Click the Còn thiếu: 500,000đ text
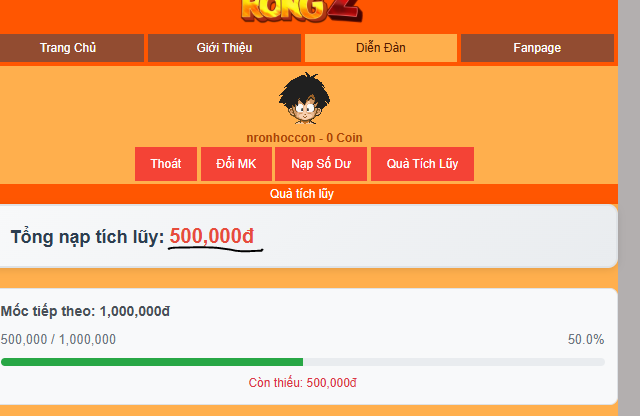 tap(302, 383)
